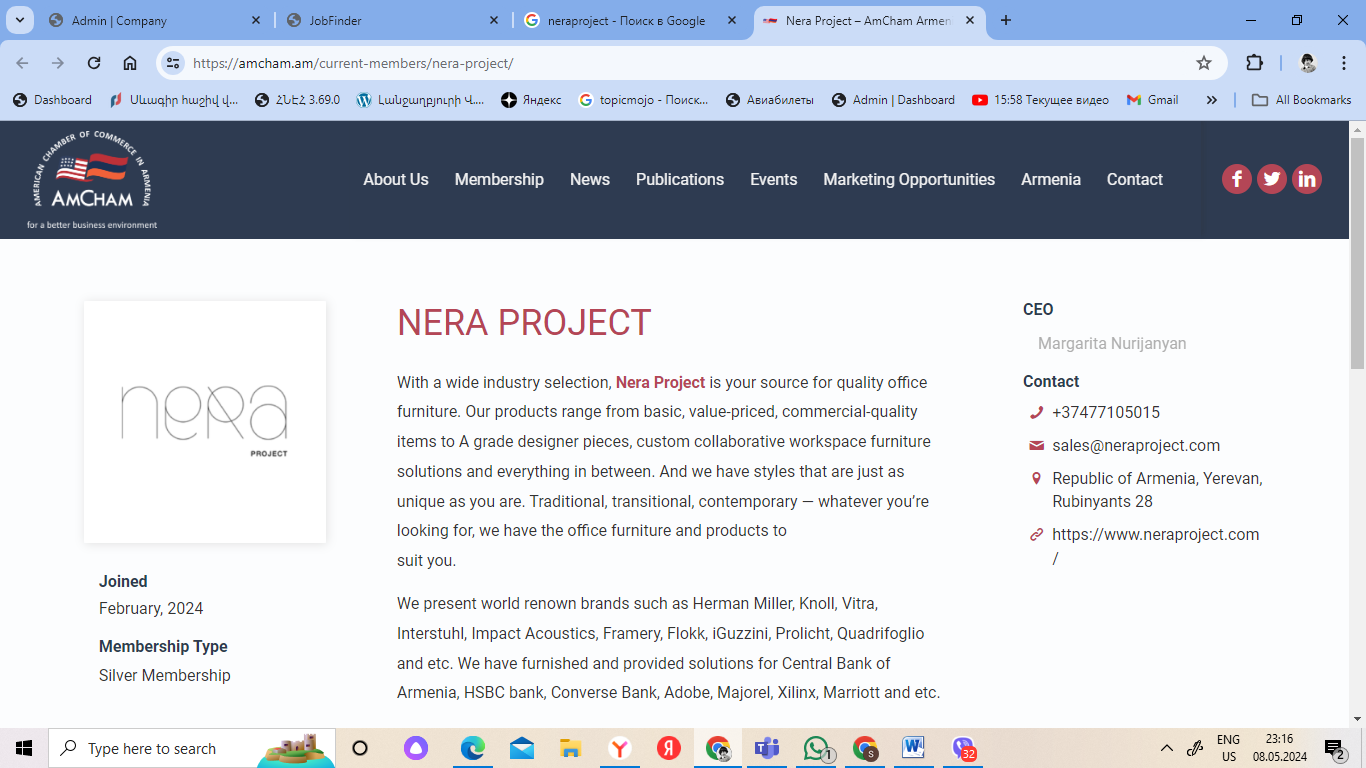Image resolution: width=1366 pixels, height=768 pixels.
Task: Email sales@neraproject.com
Action: (x=1136, y=445)
